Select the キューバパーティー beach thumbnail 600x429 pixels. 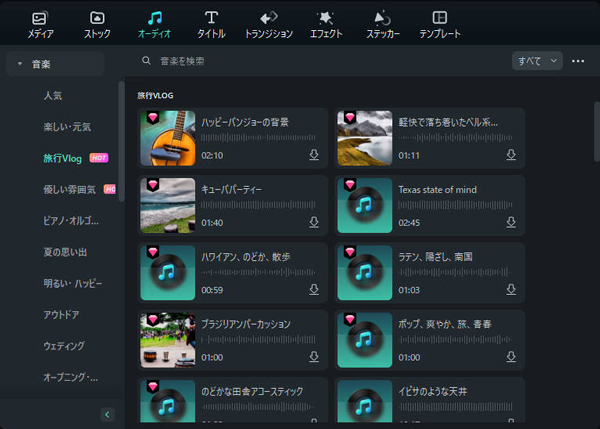pyautogui.click(x=167, y=205)
